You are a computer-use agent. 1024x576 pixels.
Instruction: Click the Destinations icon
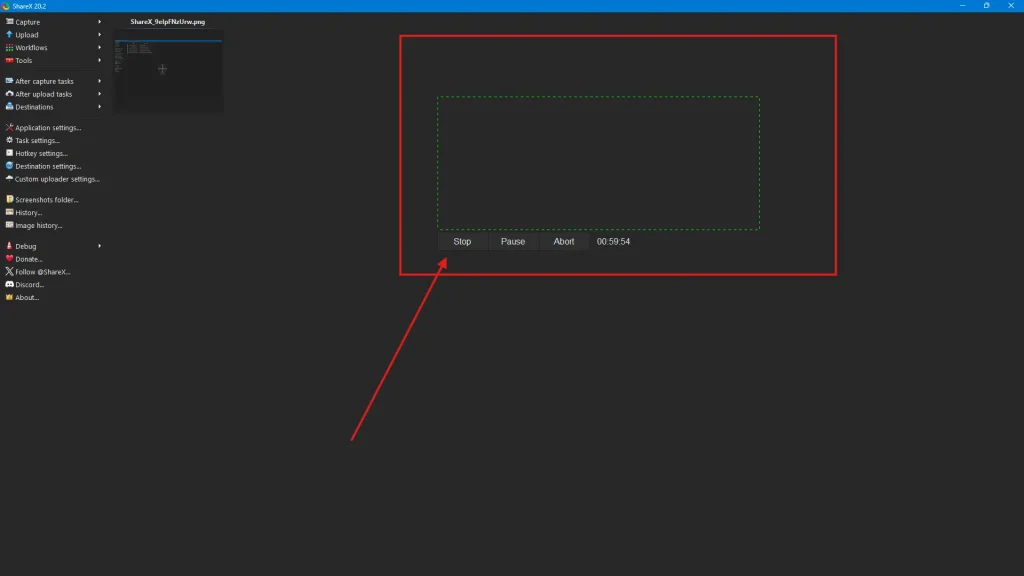tap(9, 106)
